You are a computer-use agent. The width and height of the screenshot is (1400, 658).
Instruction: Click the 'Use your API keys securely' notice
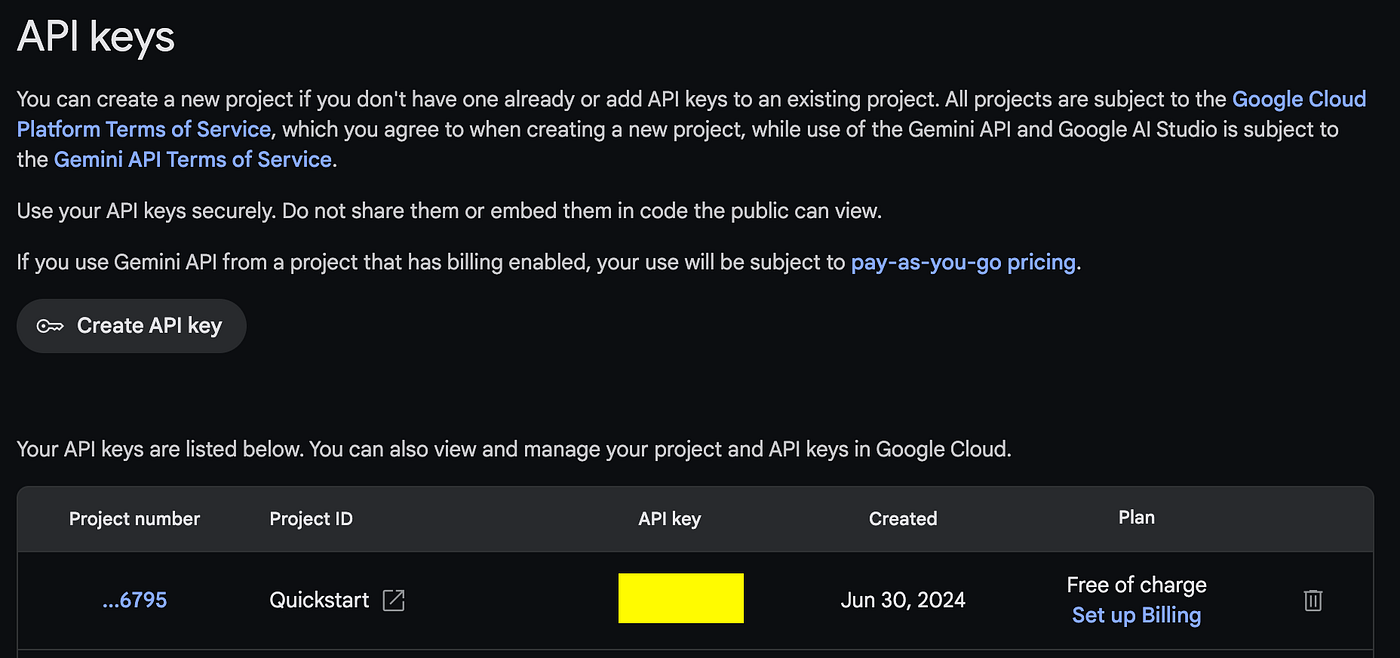coord(449,211)
